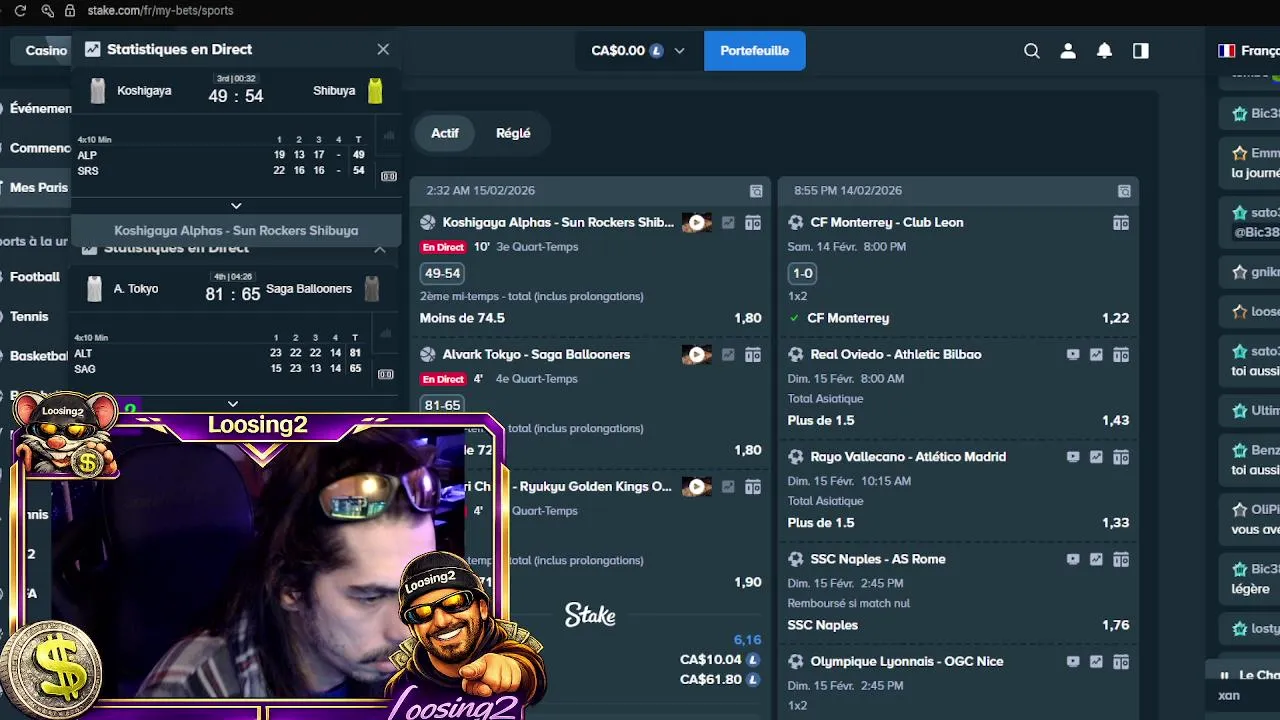Open Olympique Lyonnais - OGC Nice match link
The width and height of the screenshot is (1280, 720).
coord(907,661)
